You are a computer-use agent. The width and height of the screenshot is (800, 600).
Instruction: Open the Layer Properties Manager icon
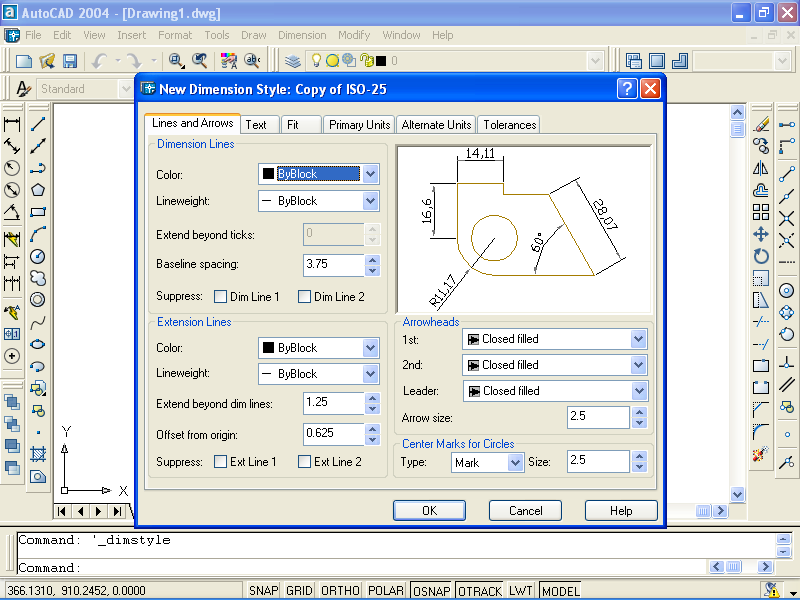292,61
